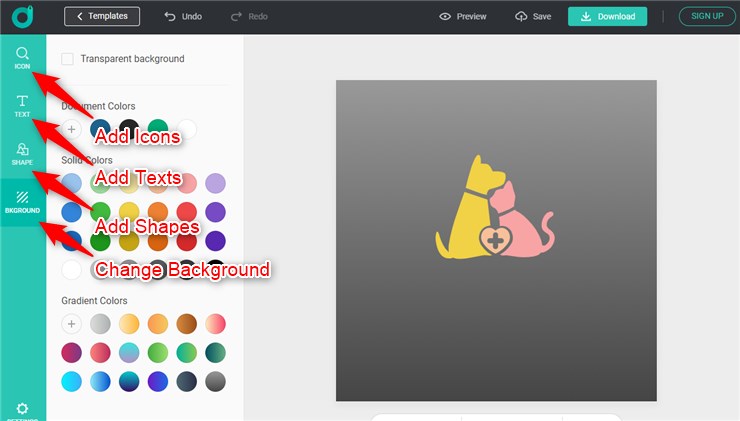Preview the logo design
Viewport: 740px width, 421px height.
[462, 16]
